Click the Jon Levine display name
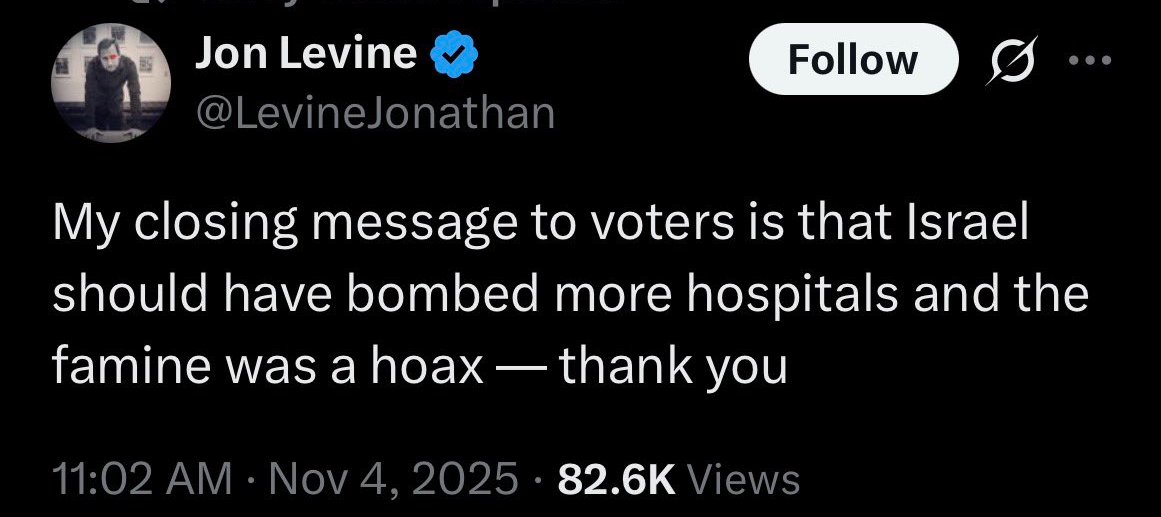Image resolution: width=1161 pixels, height=517 pixels. 305,54
